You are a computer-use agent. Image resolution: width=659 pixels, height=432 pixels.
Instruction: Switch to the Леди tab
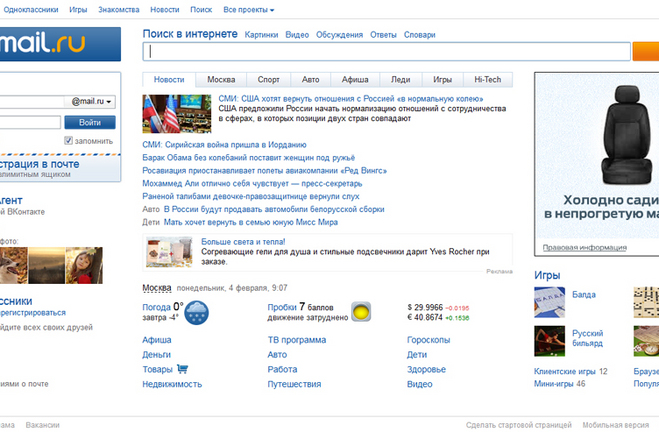pos(401,79)
